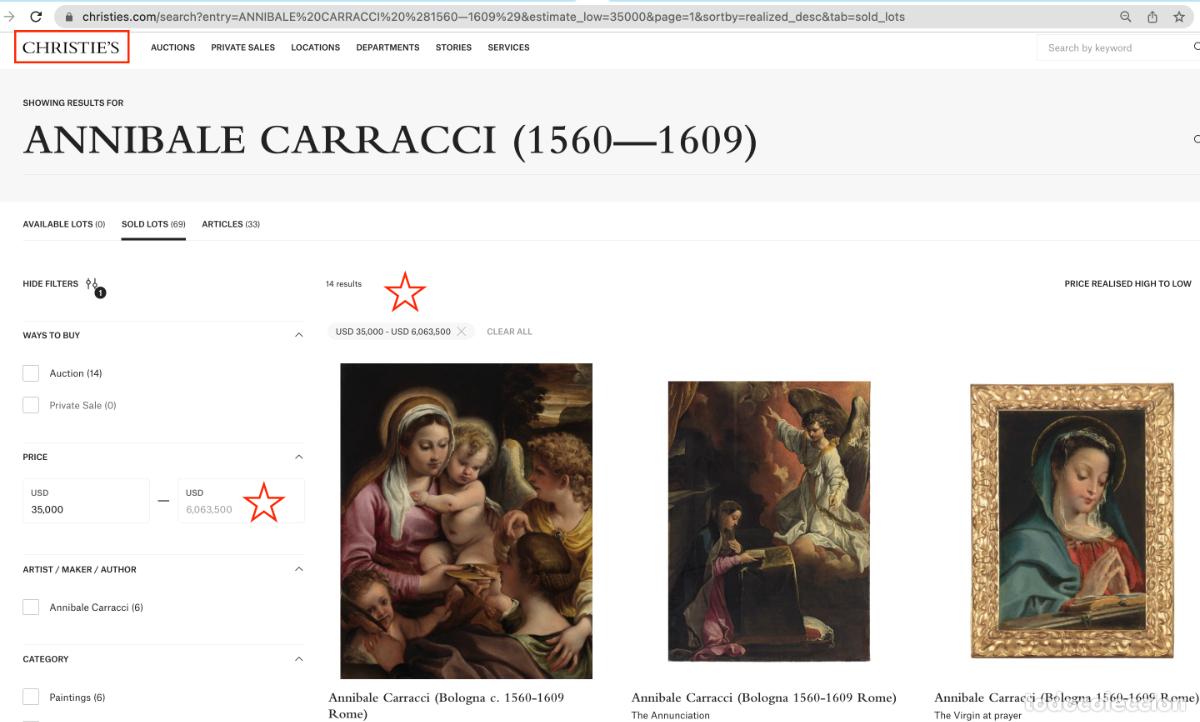
Task: Remove the USD 35,000 price filter chip
Action: point(462,331)
